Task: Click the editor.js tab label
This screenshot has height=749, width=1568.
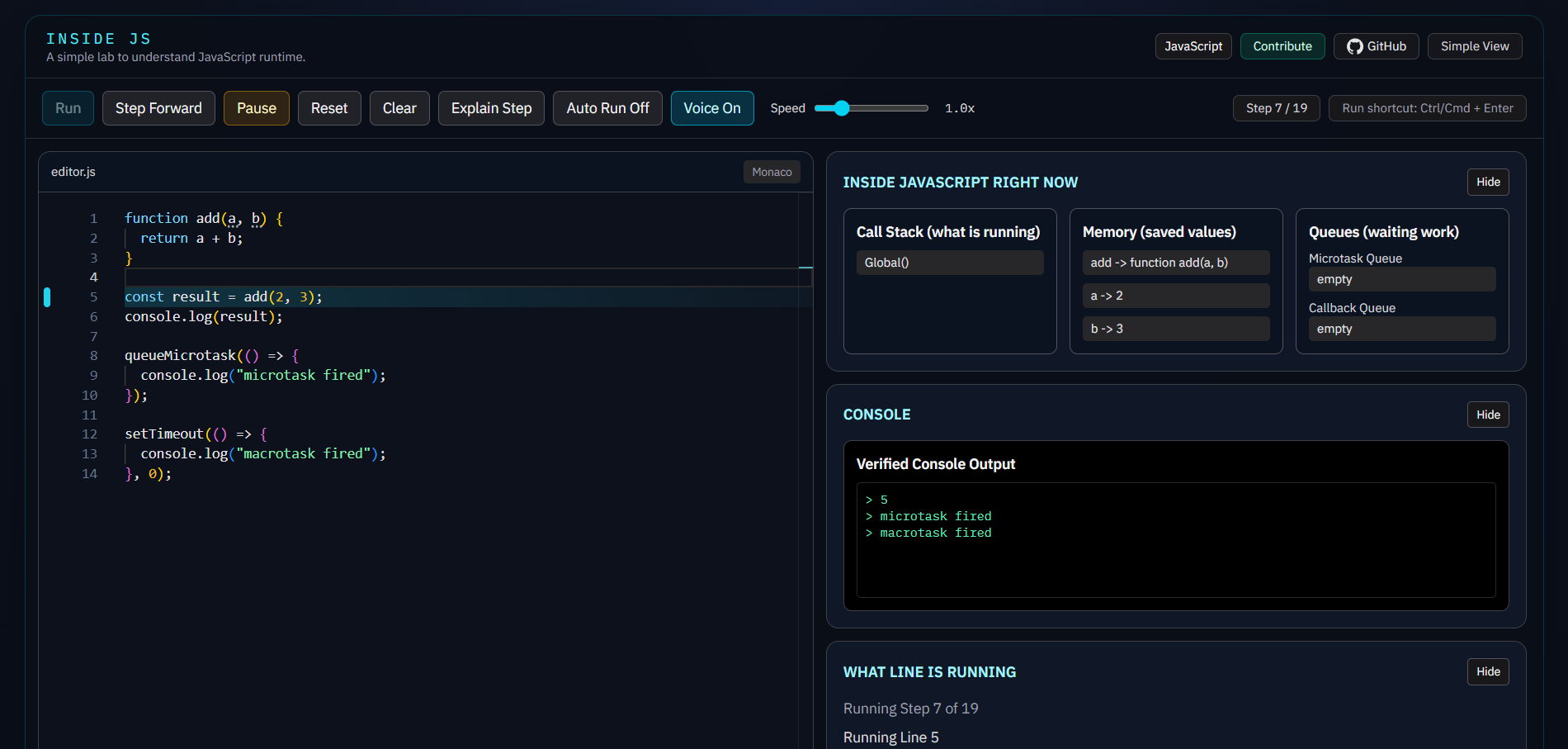Action: point(73,171)
